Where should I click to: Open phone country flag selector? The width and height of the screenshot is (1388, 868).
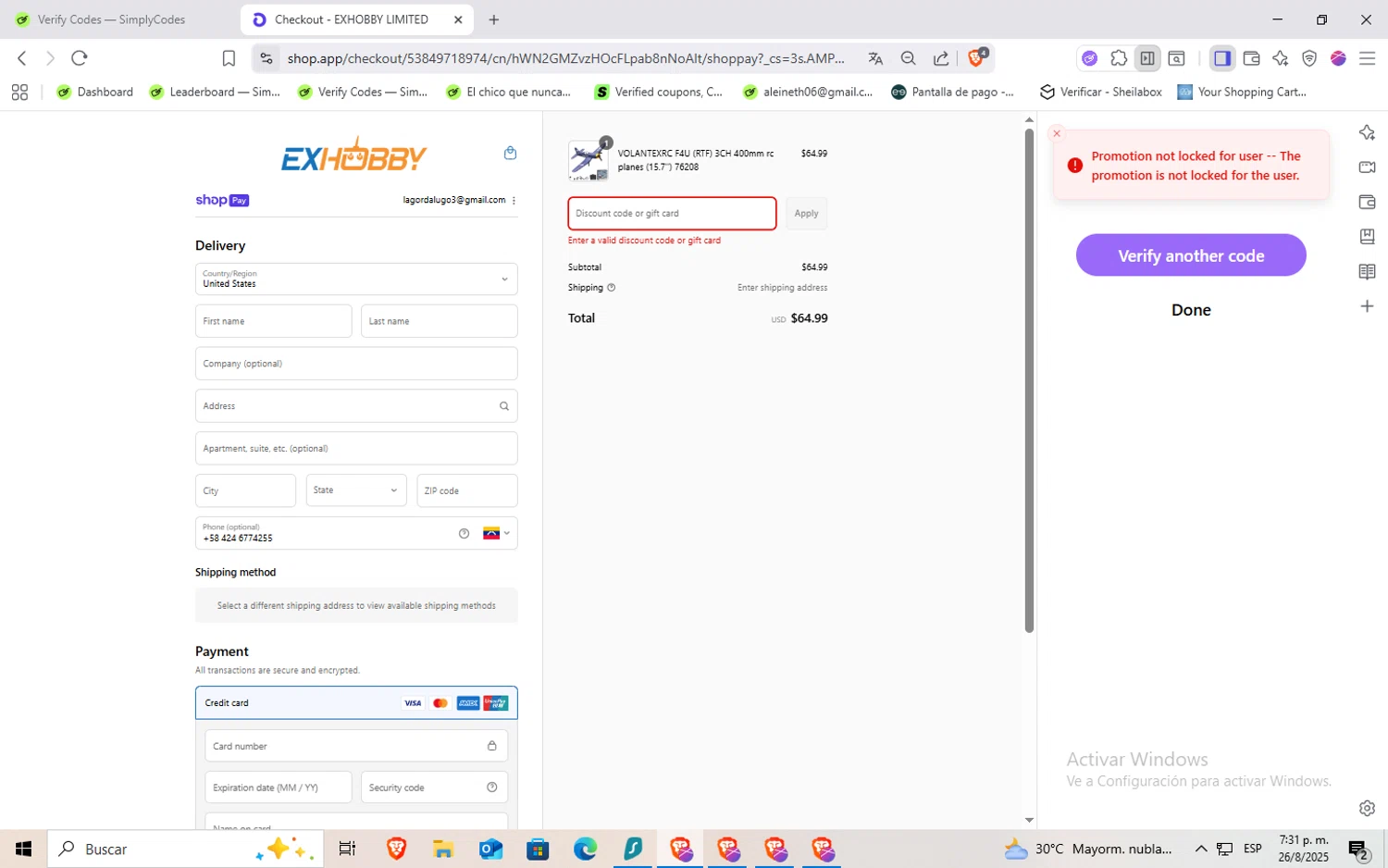coord(496,533)
